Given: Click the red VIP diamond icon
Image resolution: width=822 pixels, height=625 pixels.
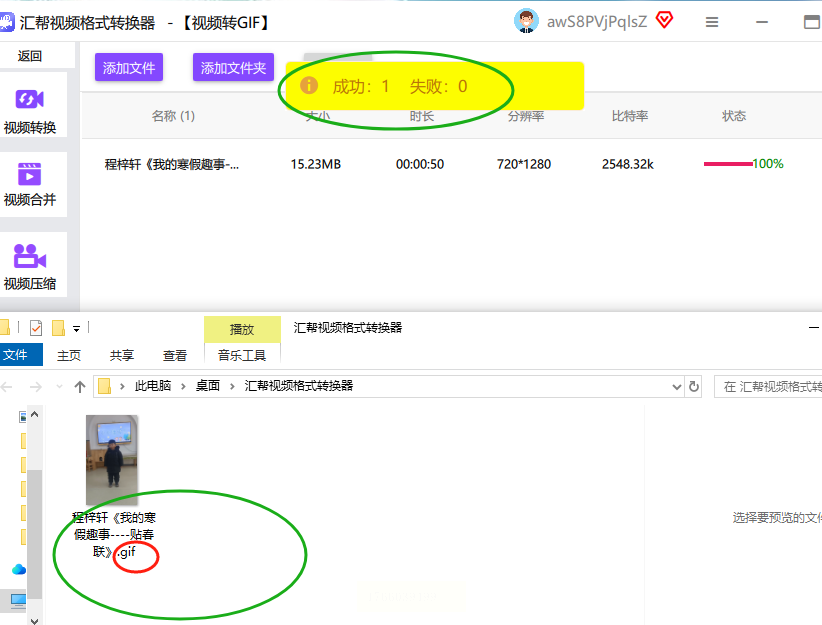Looking at the screenshot, I should 664,21.
